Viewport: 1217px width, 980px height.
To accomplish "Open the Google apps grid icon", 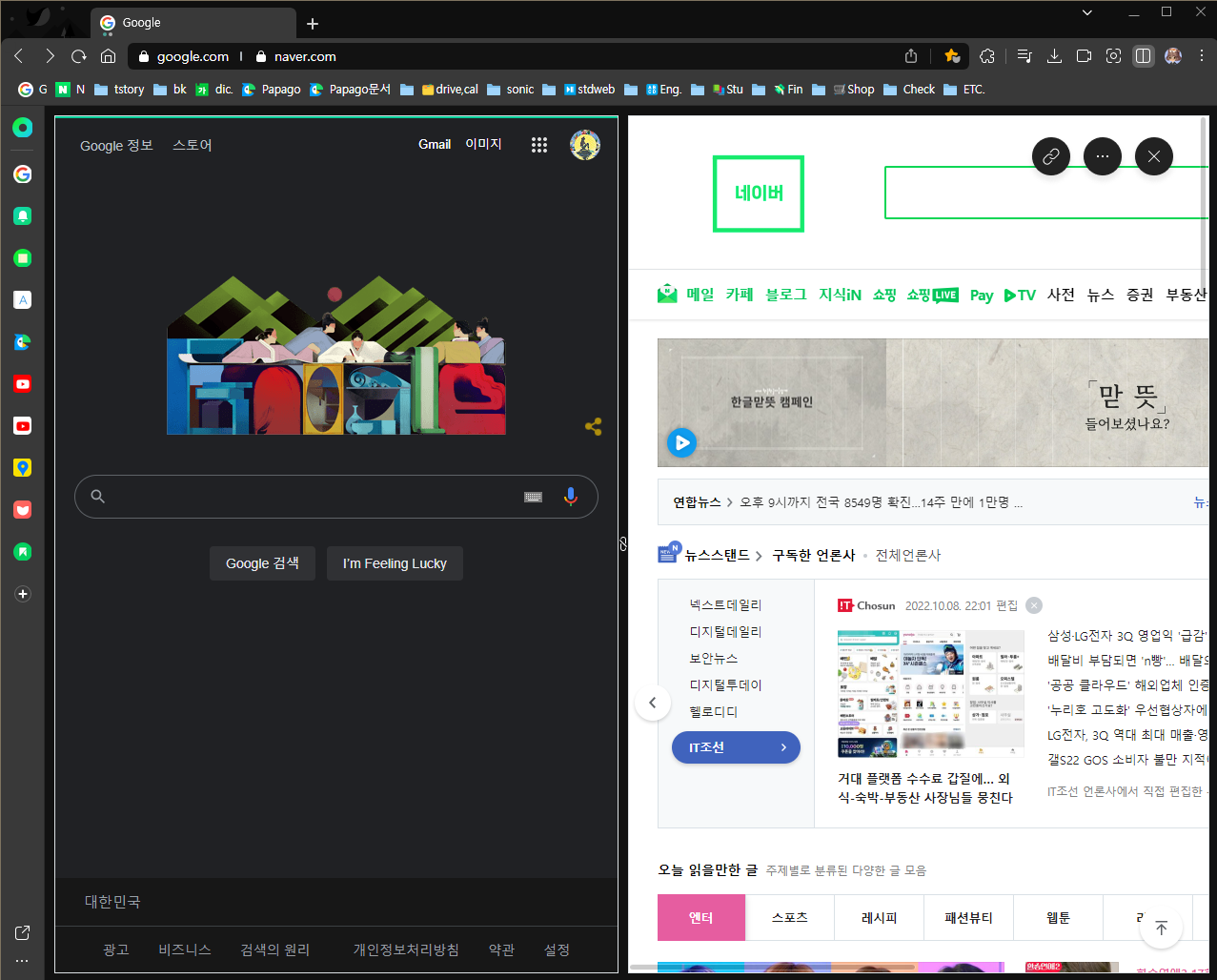I will click(x=539, y=145).
